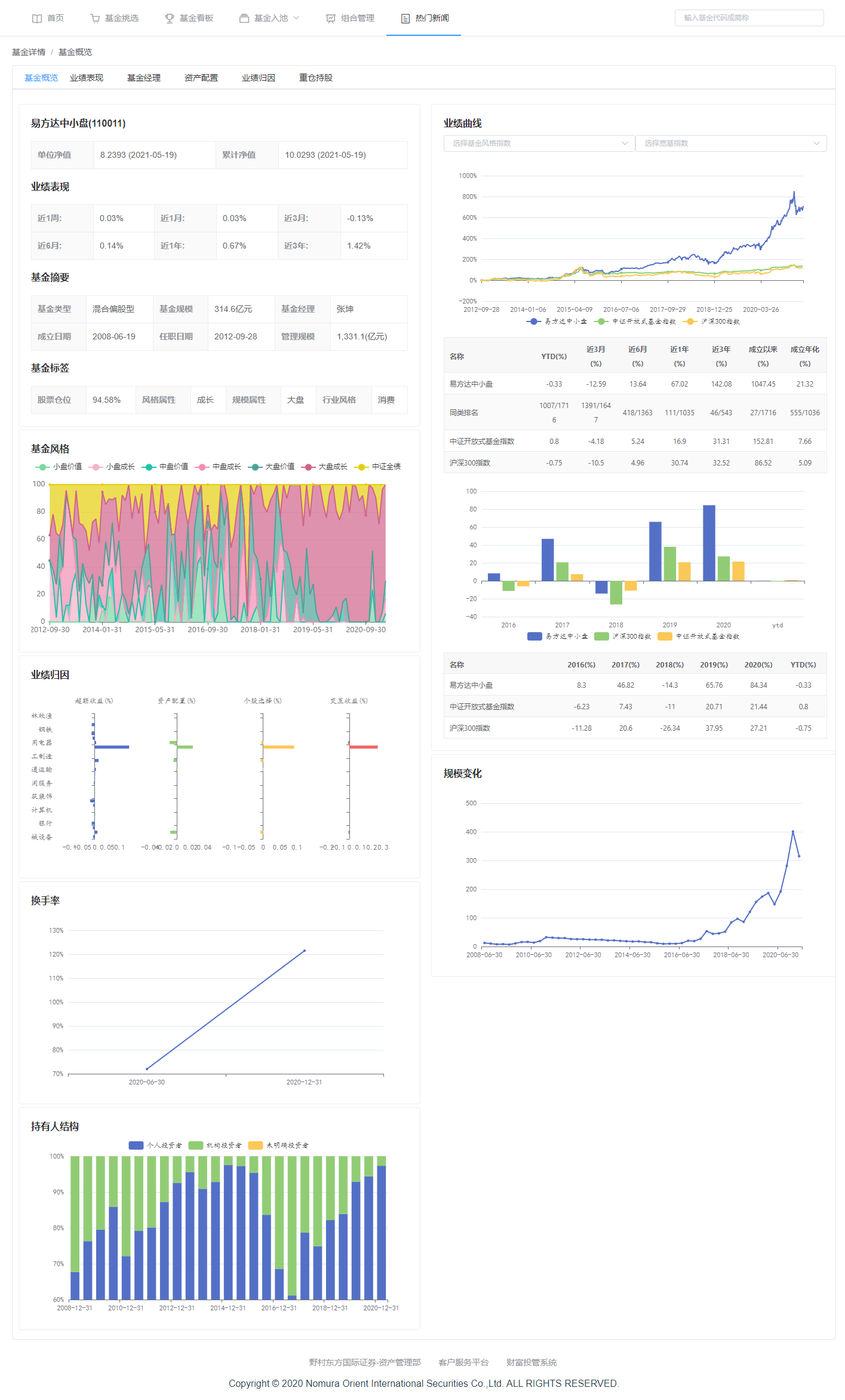Viewport: 845px width, 1400px height.
Task: Open the 资产配置 tab
Action: coord(201,78)
